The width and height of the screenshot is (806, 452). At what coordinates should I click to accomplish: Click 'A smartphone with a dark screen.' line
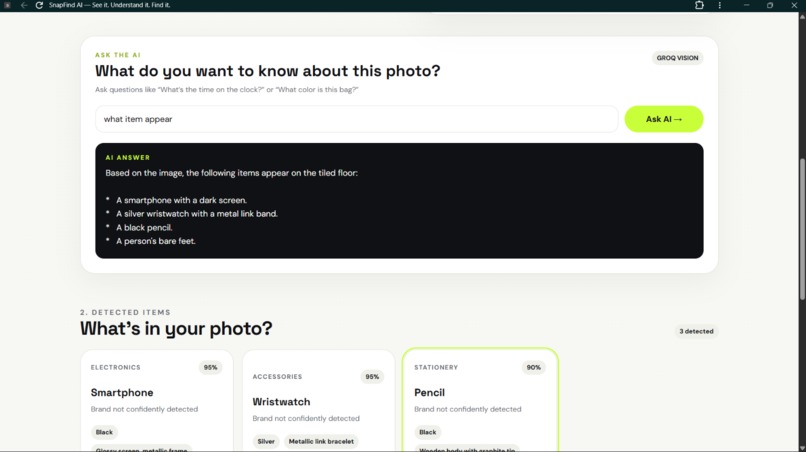coord(181,200)
